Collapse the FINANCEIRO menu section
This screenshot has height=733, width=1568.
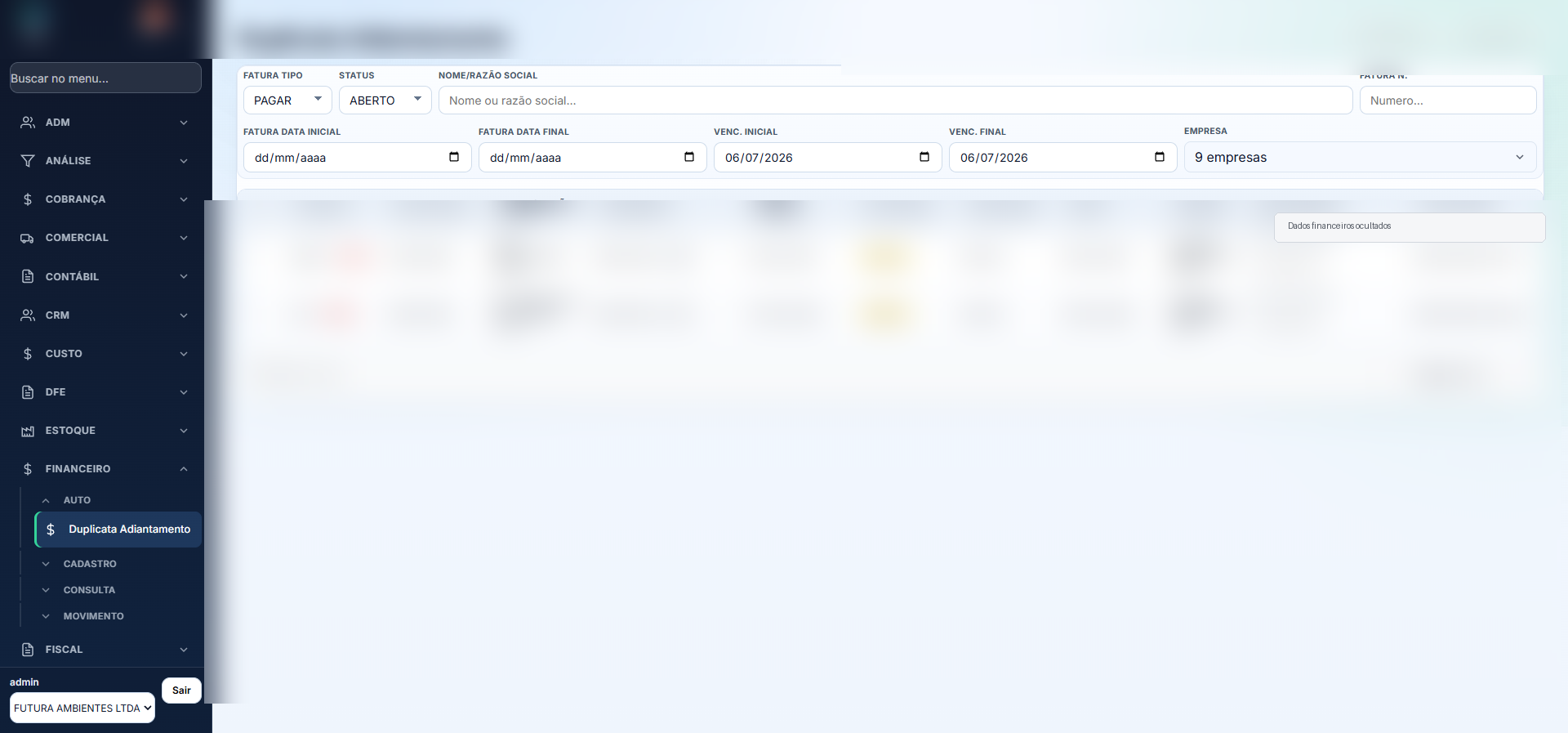[x=106, y=469]
